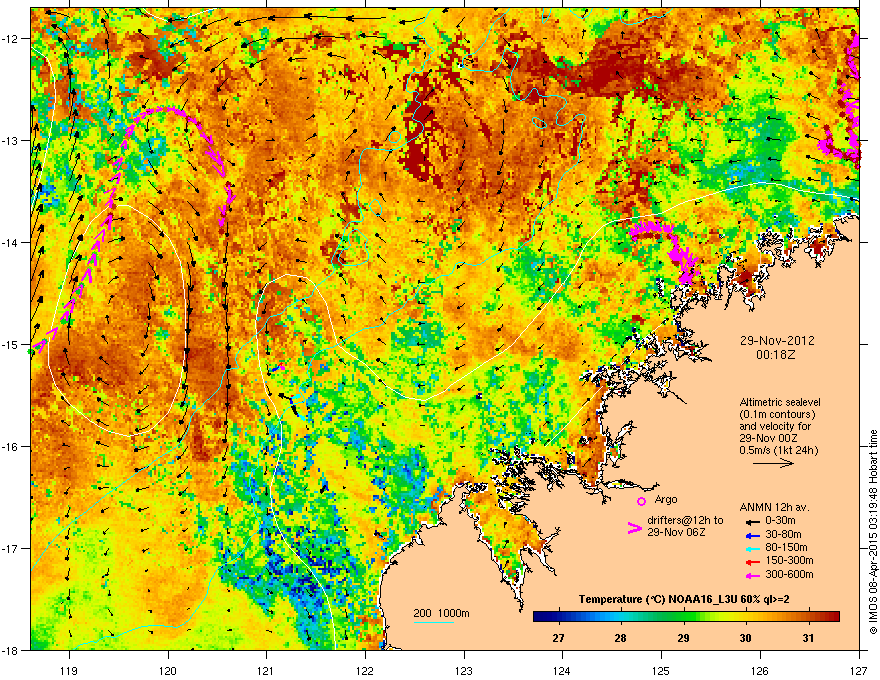Click the '122' longitude axis label
The width and height of the screenshot is (880, 680).
coord(365,670)
